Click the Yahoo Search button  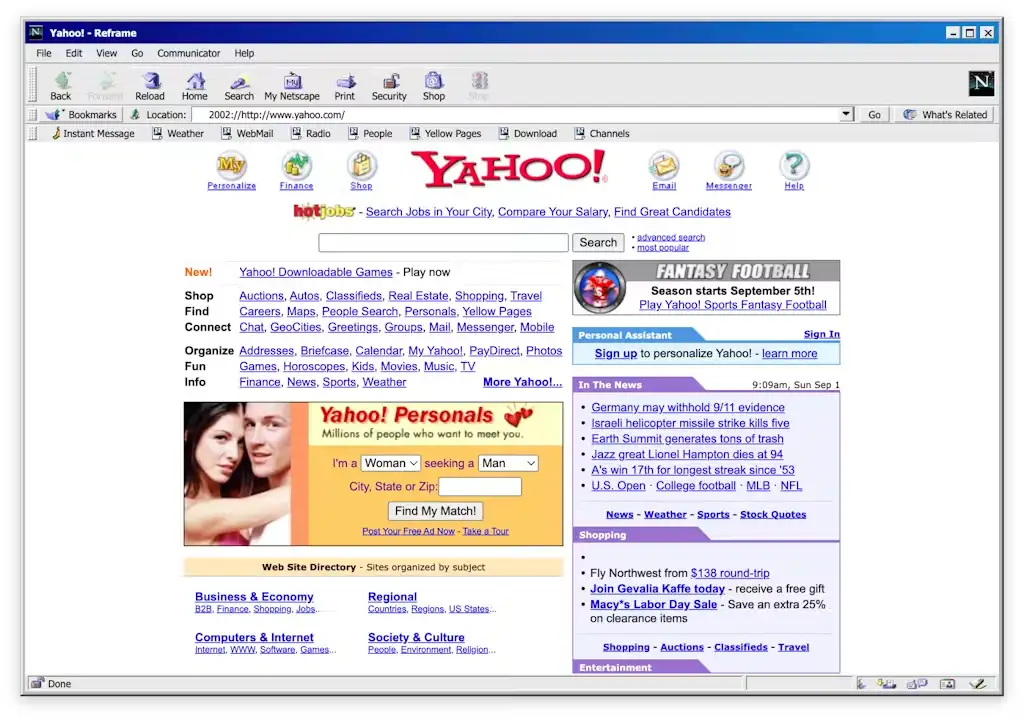point(598,242)
